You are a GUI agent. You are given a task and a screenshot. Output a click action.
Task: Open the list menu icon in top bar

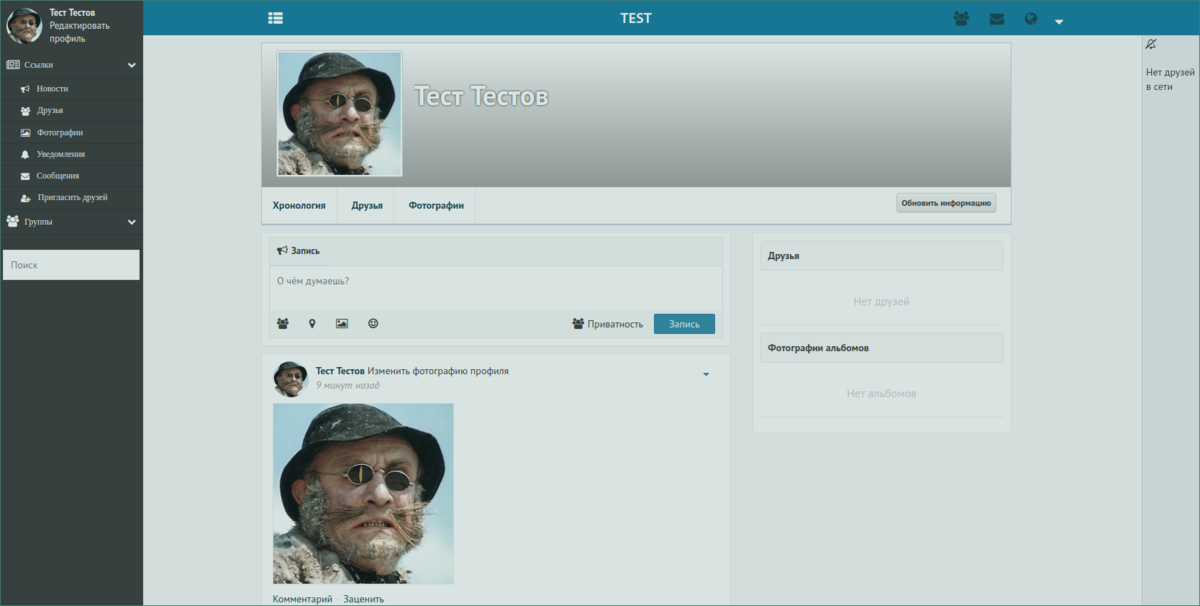coord(276,18)
